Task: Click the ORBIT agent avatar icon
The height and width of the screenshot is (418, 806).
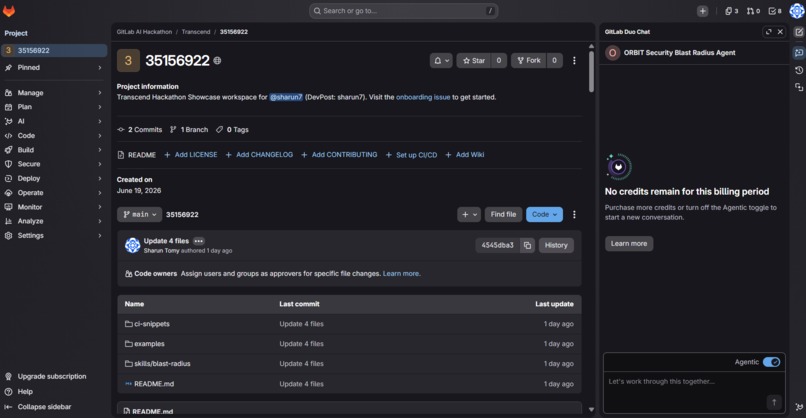Action: click(x=612, y=52)
